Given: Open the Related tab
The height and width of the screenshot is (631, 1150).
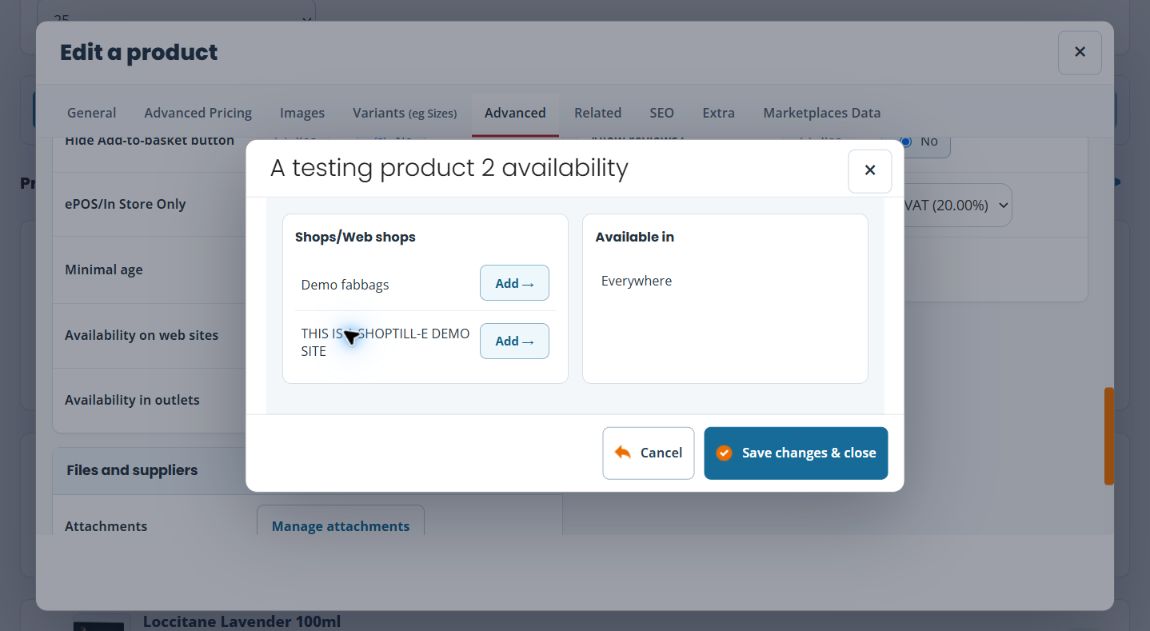Looking at the screenshot, I should coord(598,113).
